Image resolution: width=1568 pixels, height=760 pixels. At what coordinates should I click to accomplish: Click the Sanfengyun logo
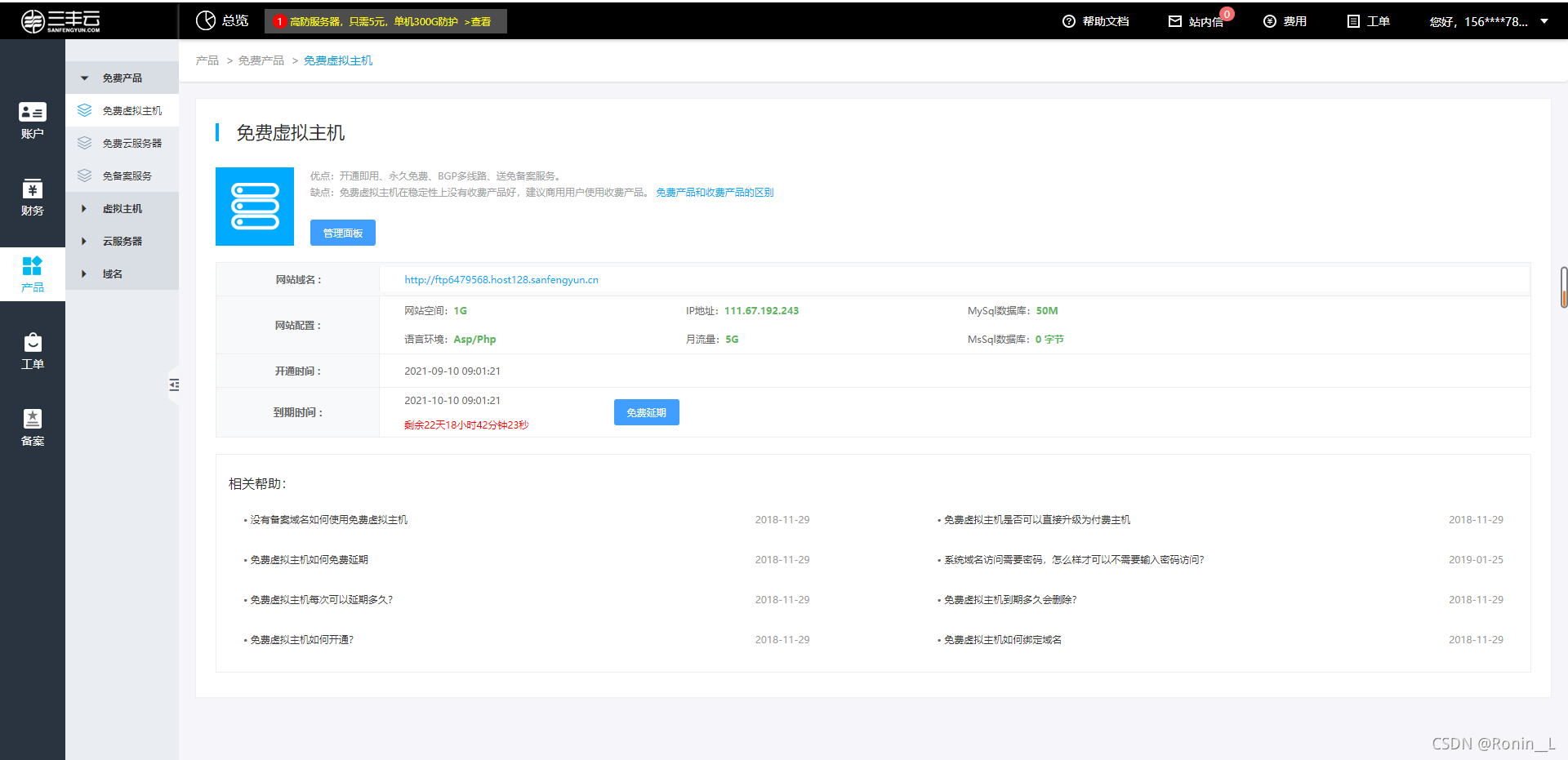(60, 21)
